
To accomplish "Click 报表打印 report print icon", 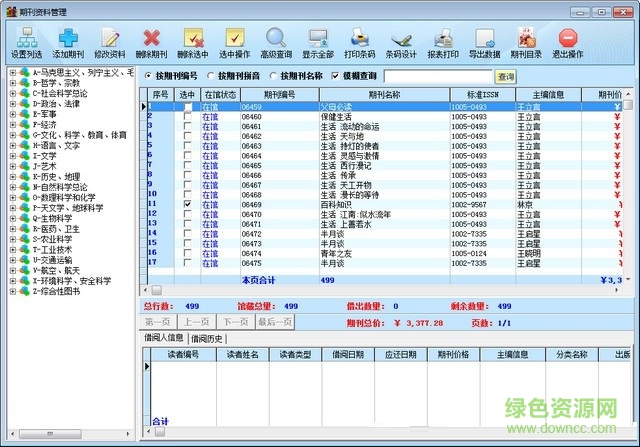I will pyautogui.click(x=443, y=43).
